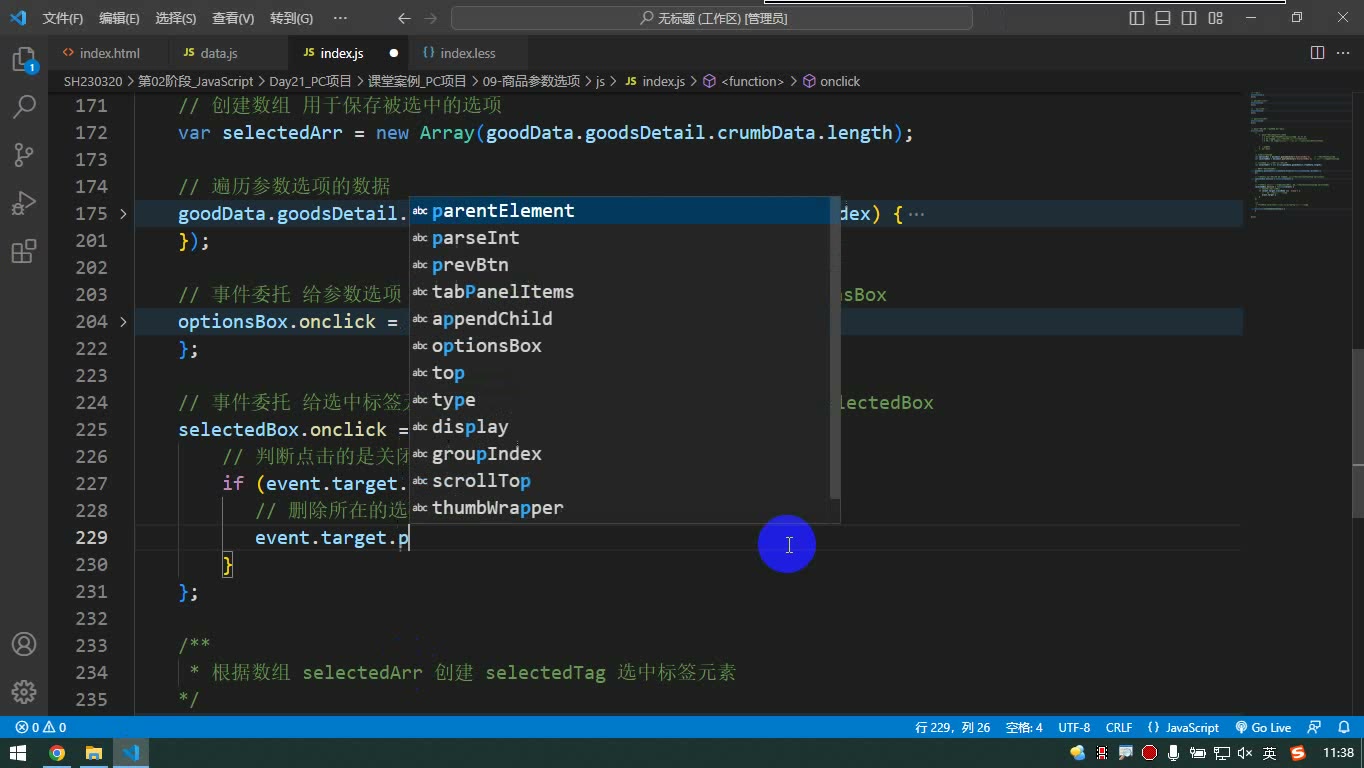1364x768 pixels.
Task: Open the CRLF end-of-line selector
Action: pyautogui.click(x=1119, y=727)
